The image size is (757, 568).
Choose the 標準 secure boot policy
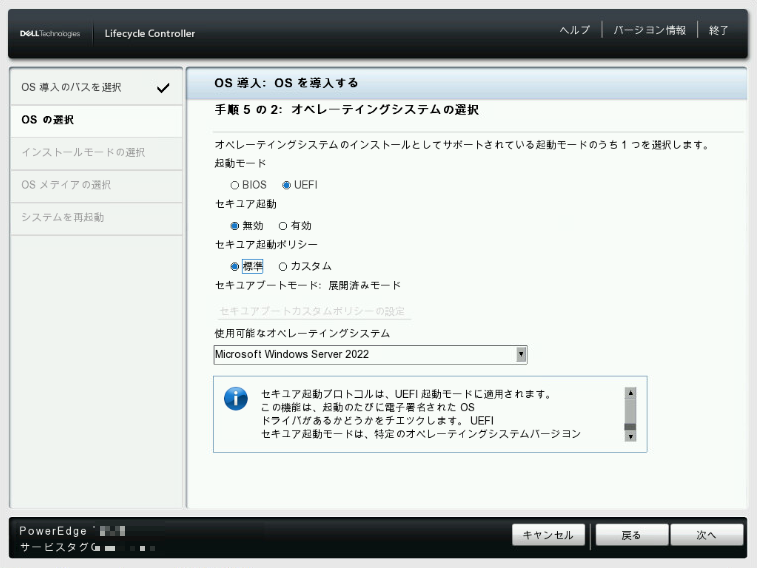[235, 266]
